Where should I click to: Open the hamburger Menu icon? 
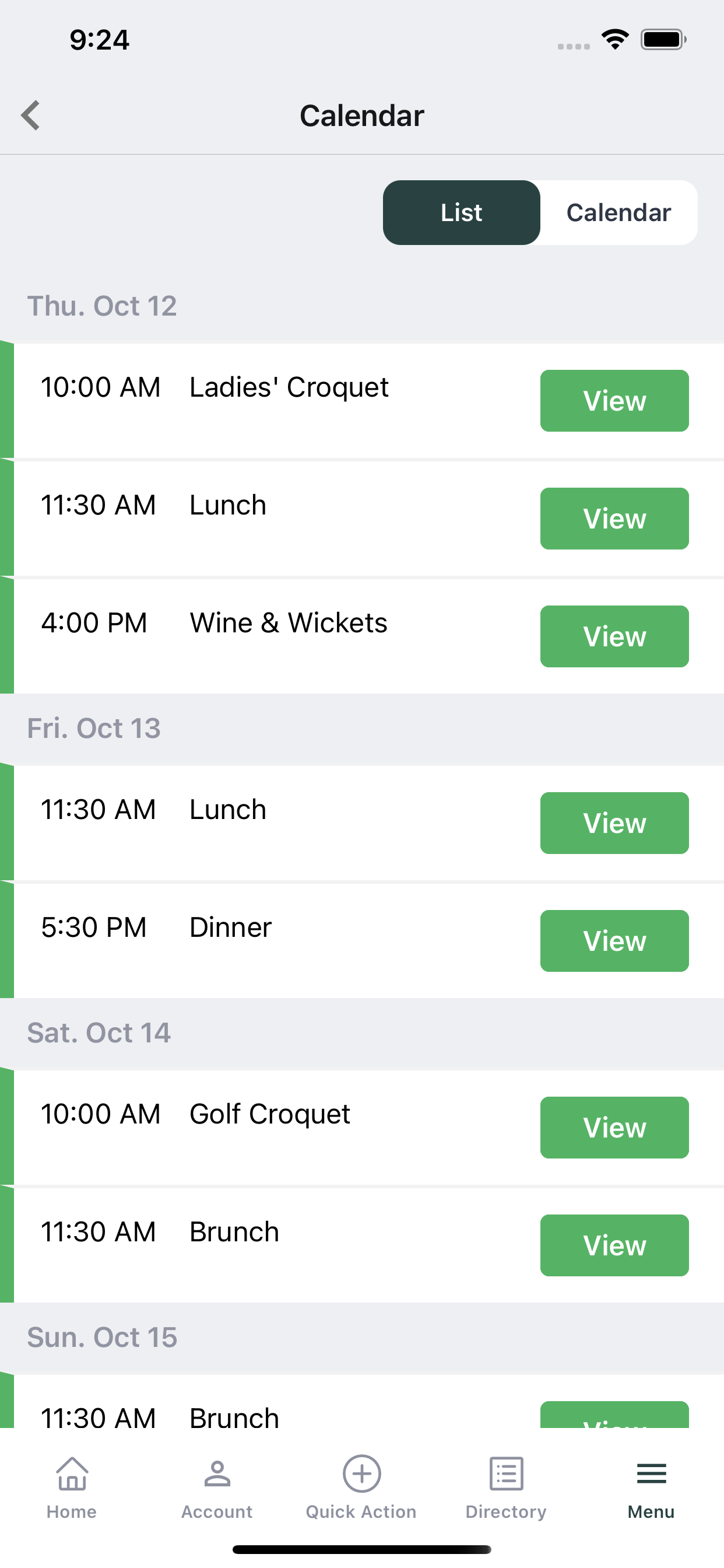tap(652, 1473)
